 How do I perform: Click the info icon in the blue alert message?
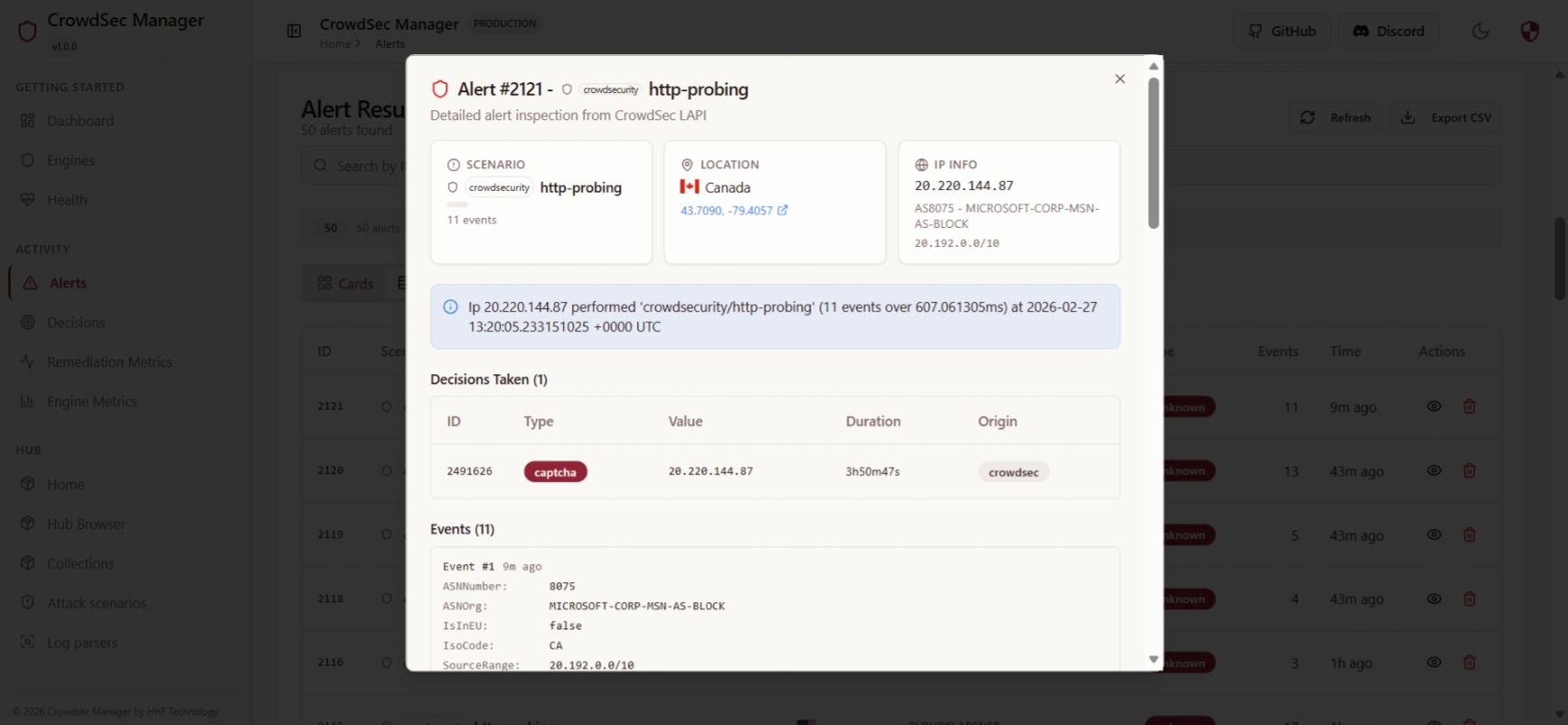tap(450, 306)
